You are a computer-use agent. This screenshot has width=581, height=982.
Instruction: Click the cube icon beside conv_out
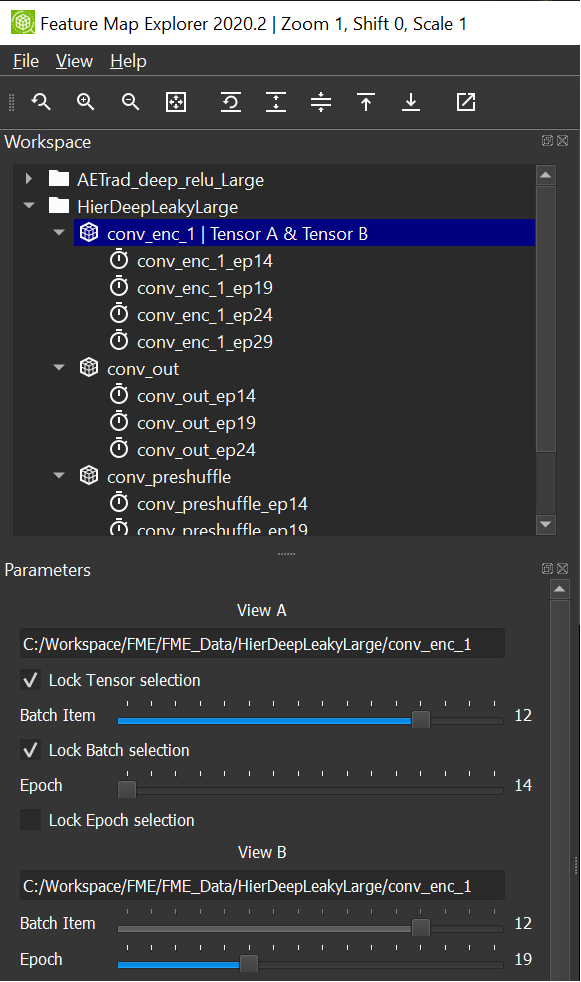[x=89, y=367]
